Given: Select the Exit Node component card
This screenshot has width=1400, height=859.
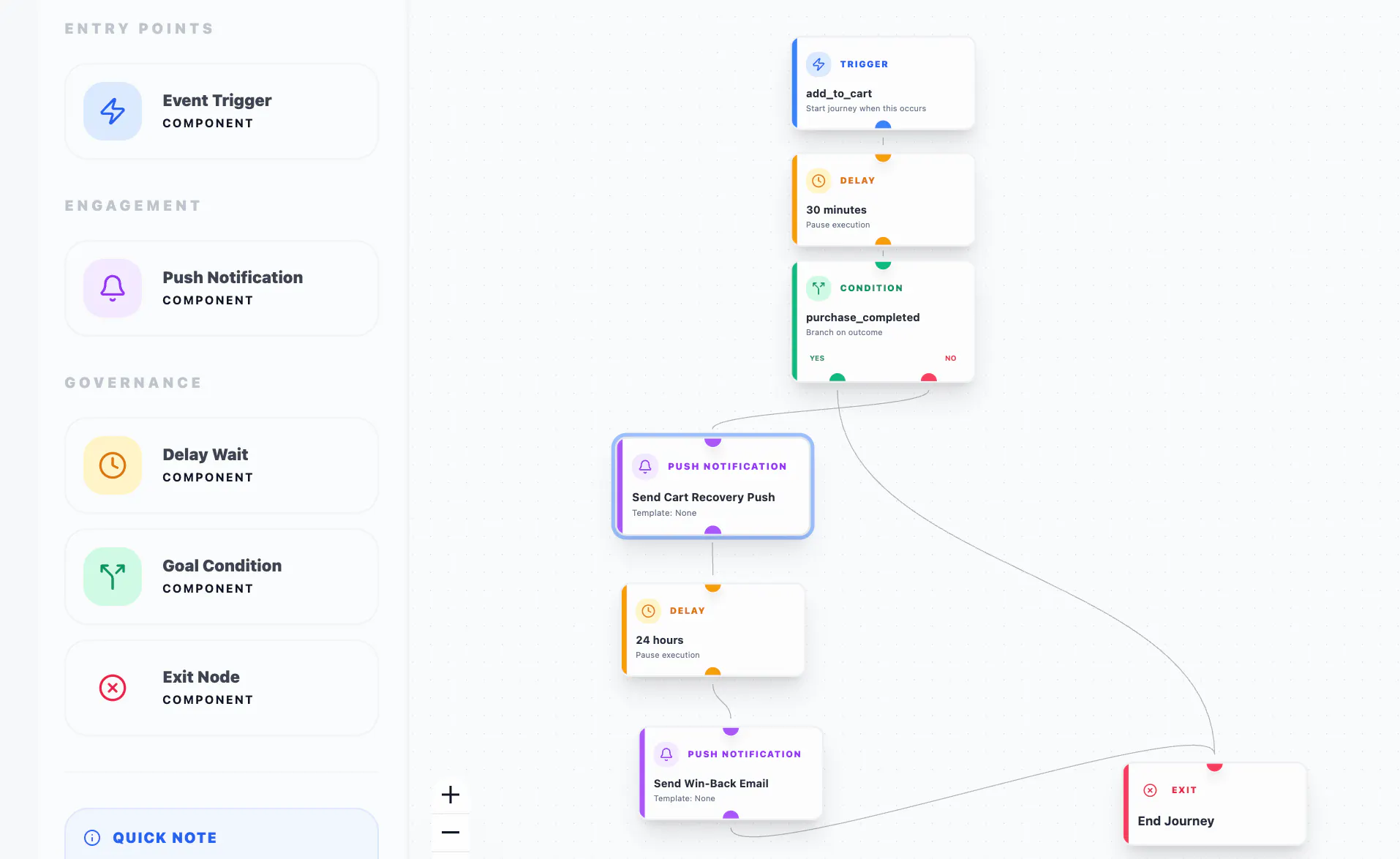Looking at the screenshot, I should 222,688.
